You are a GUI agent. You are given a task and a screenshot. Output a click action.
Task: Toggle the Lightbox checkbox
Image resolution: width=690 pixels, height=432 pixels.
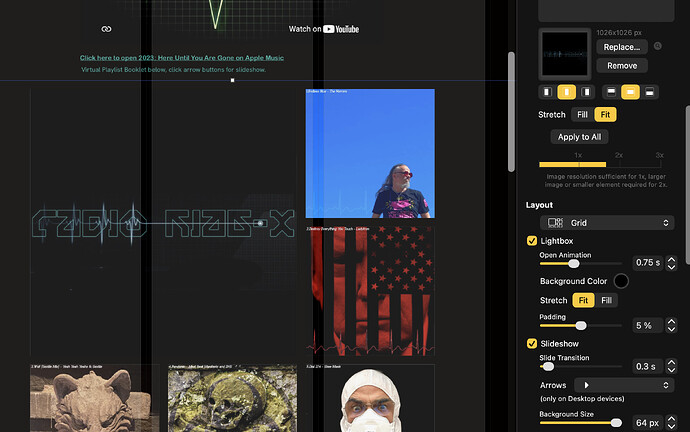pos(532,241)
